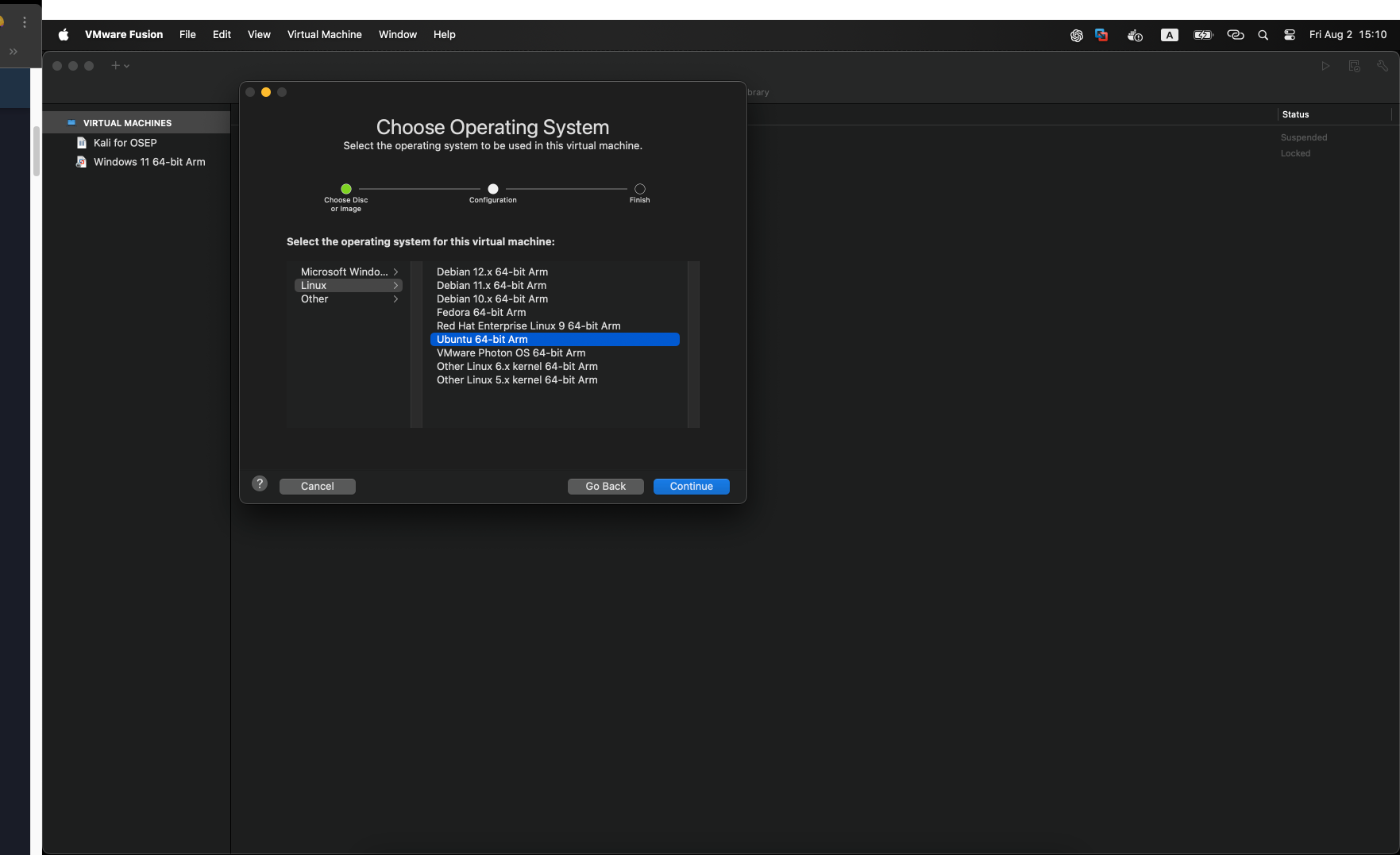Open help with the question mark button
1400x855 pixels.
pyautogui.click(x=260, y=483)
